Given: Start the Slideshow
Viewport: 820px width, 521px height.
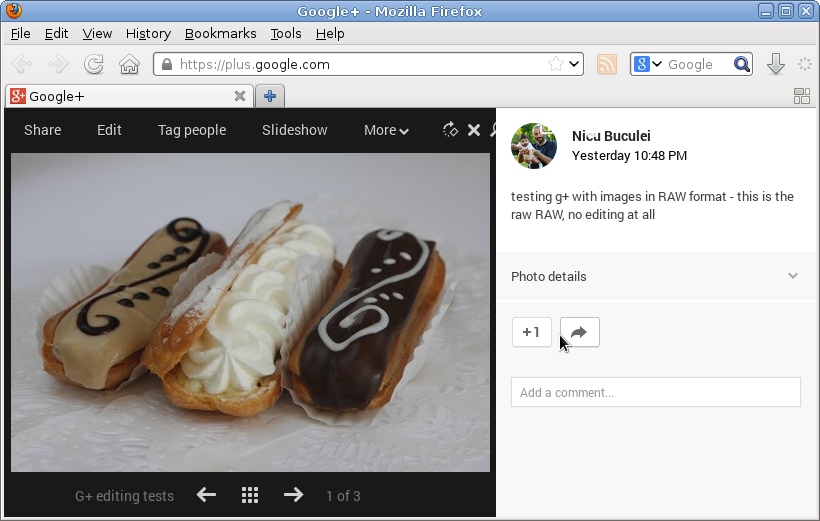Looking at the screenshot, I should (294, 130).
